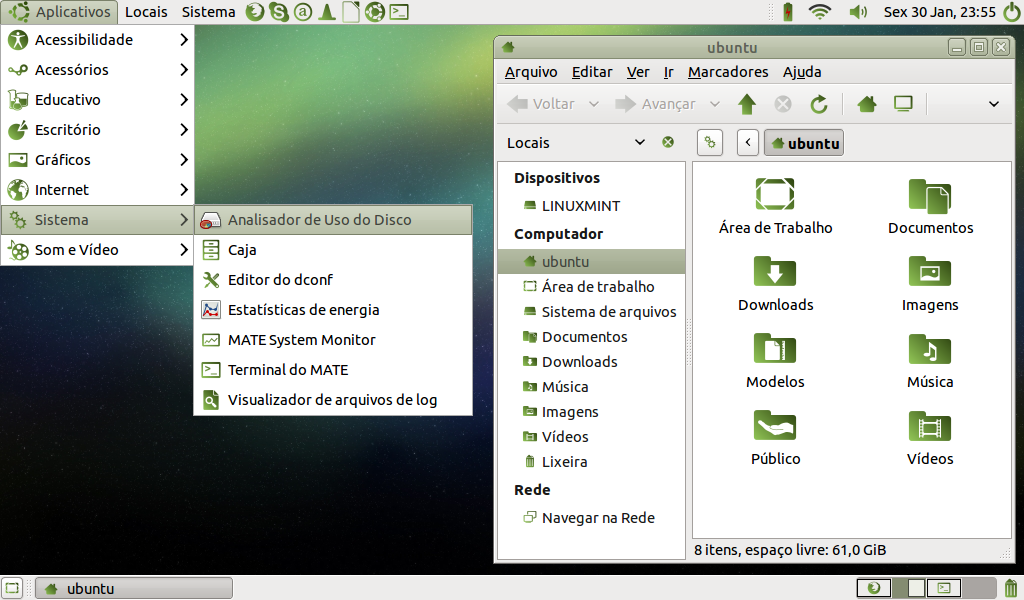Image resolution: width=1024 pixels, height=600 pixels.
Task: Click the Wi-Fi network indicator
Action: point(819,12)
